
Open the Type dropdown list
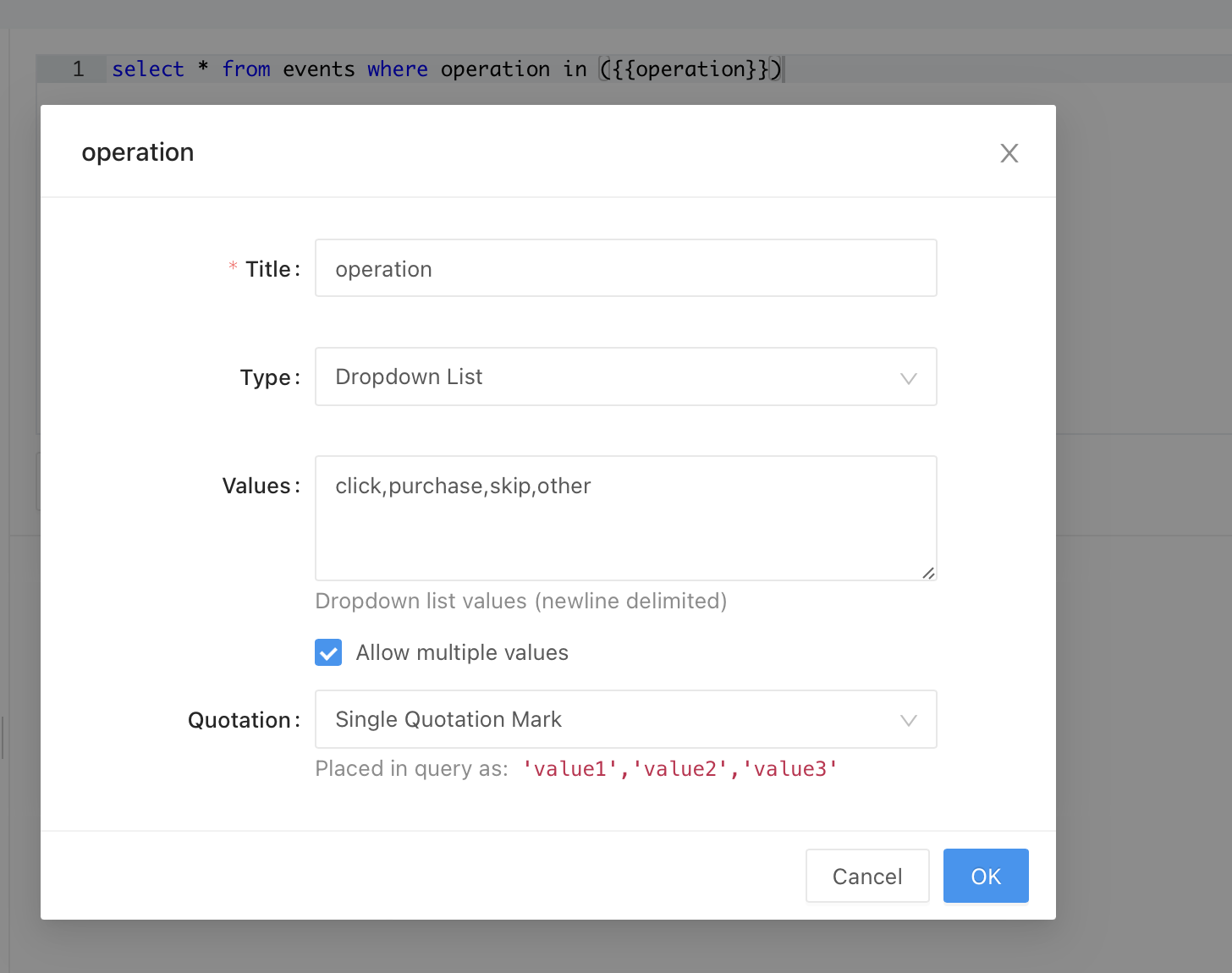click(x=625, y=377)
